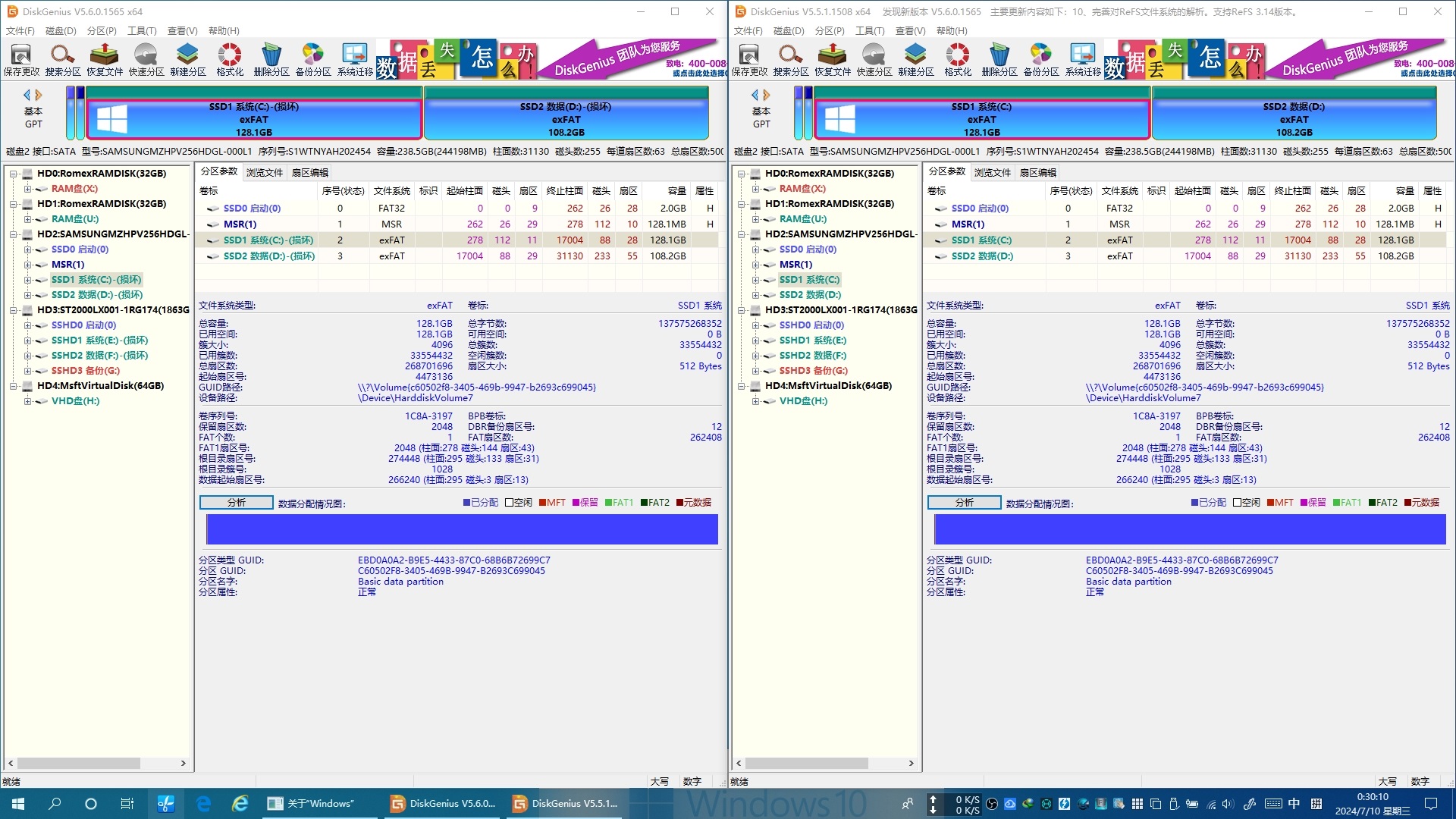Go to next disk arrow, V5.6.0 window
Screen dimensions: 1456x819
[39, 95]
